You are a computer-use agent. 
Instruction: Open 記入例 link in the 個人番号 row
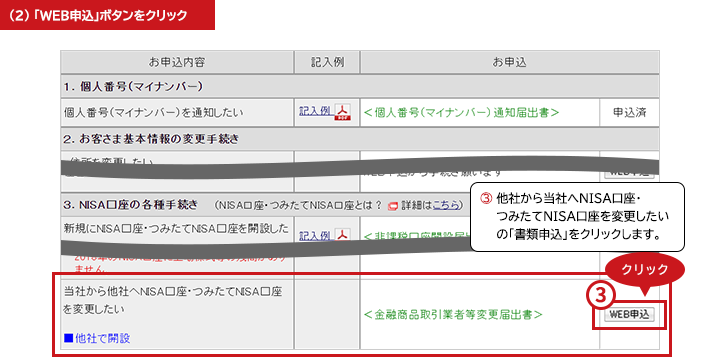point(315,111)
